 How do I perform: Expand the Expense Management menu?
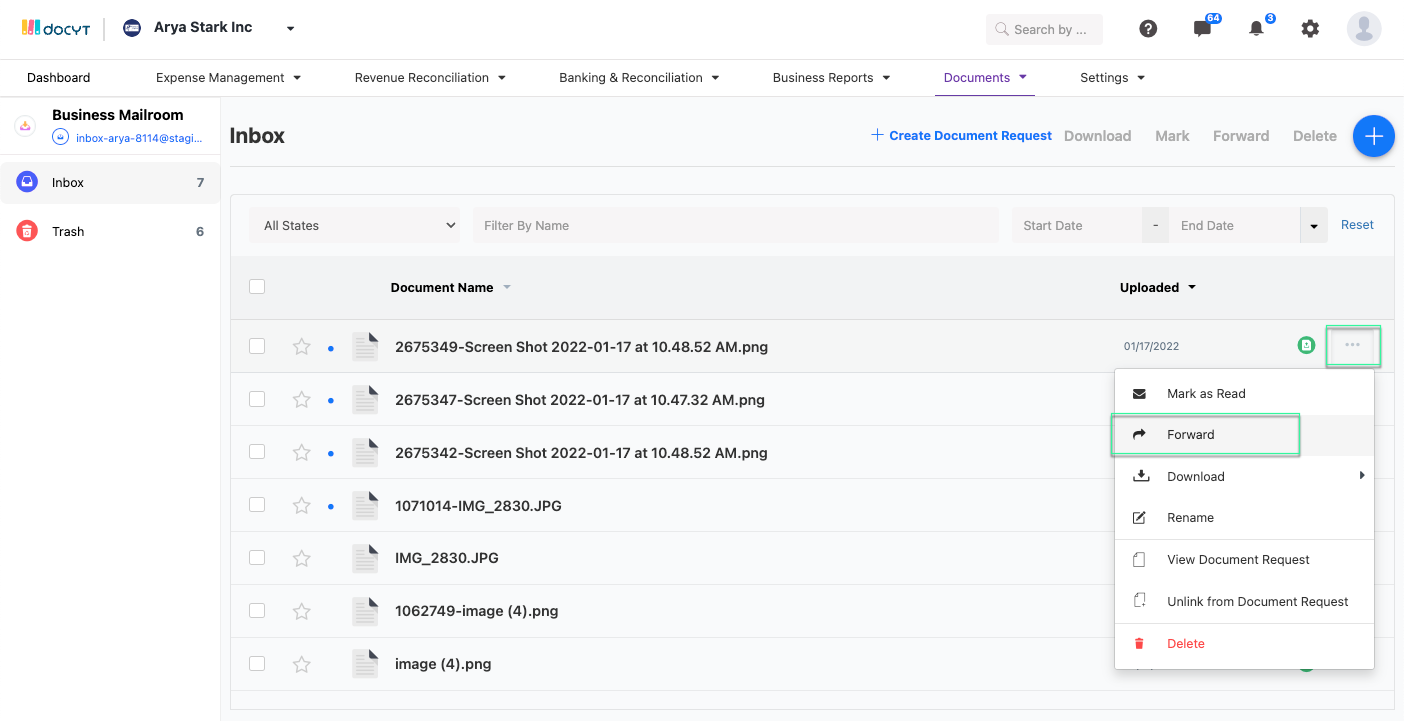tap(228, 78)
